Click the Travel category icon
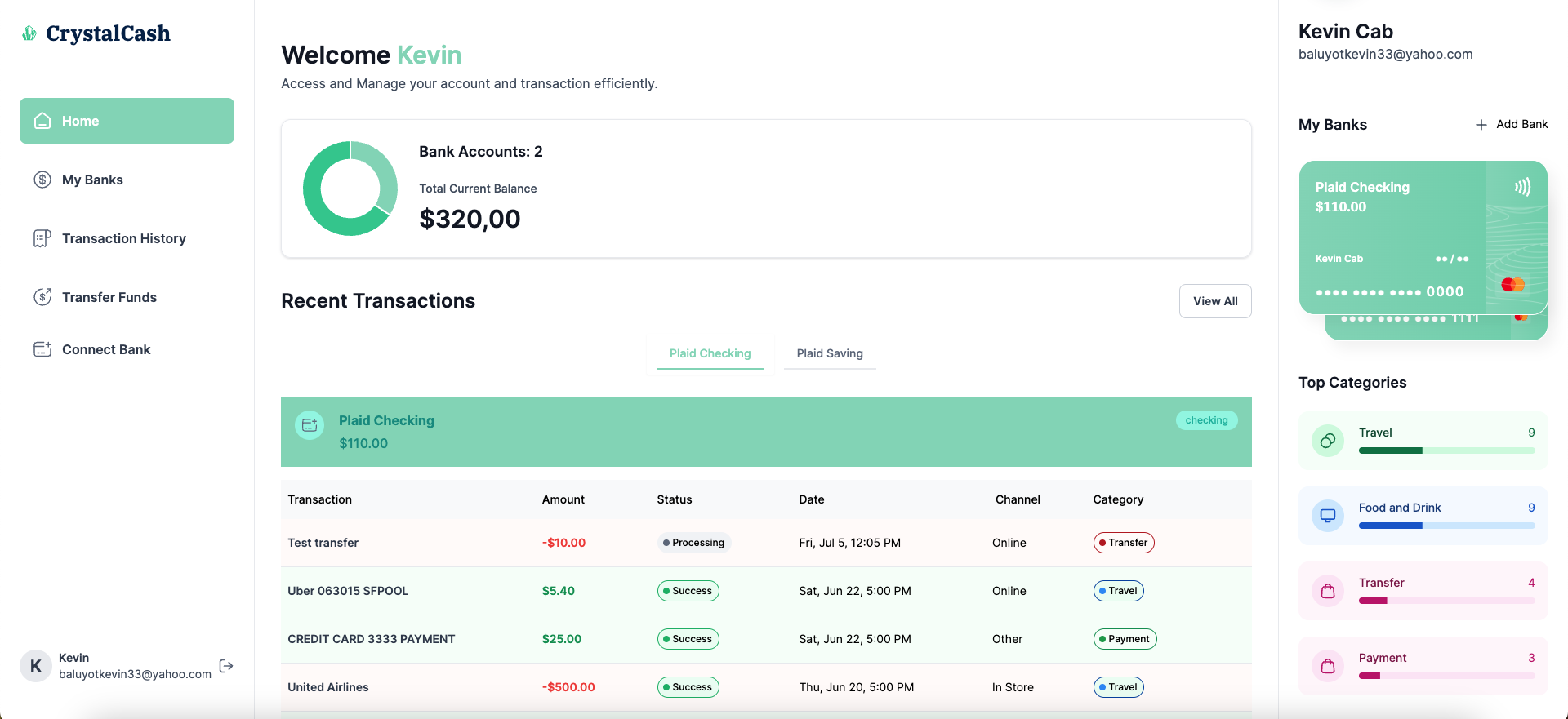The height and width of the screenshot is (719, 1568). tap(1328, 441)
